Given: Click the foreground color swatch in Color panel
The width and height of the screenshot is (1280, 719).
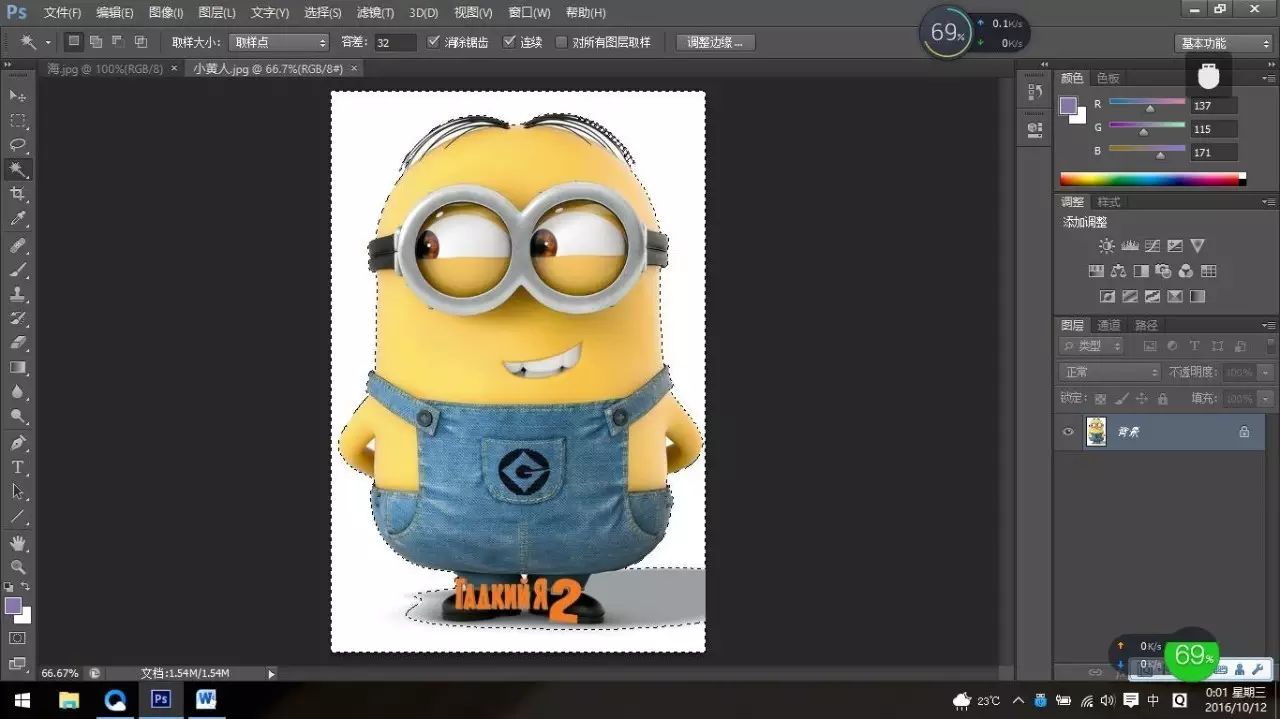Looking at the screenshot, I should coord(1068,105).
